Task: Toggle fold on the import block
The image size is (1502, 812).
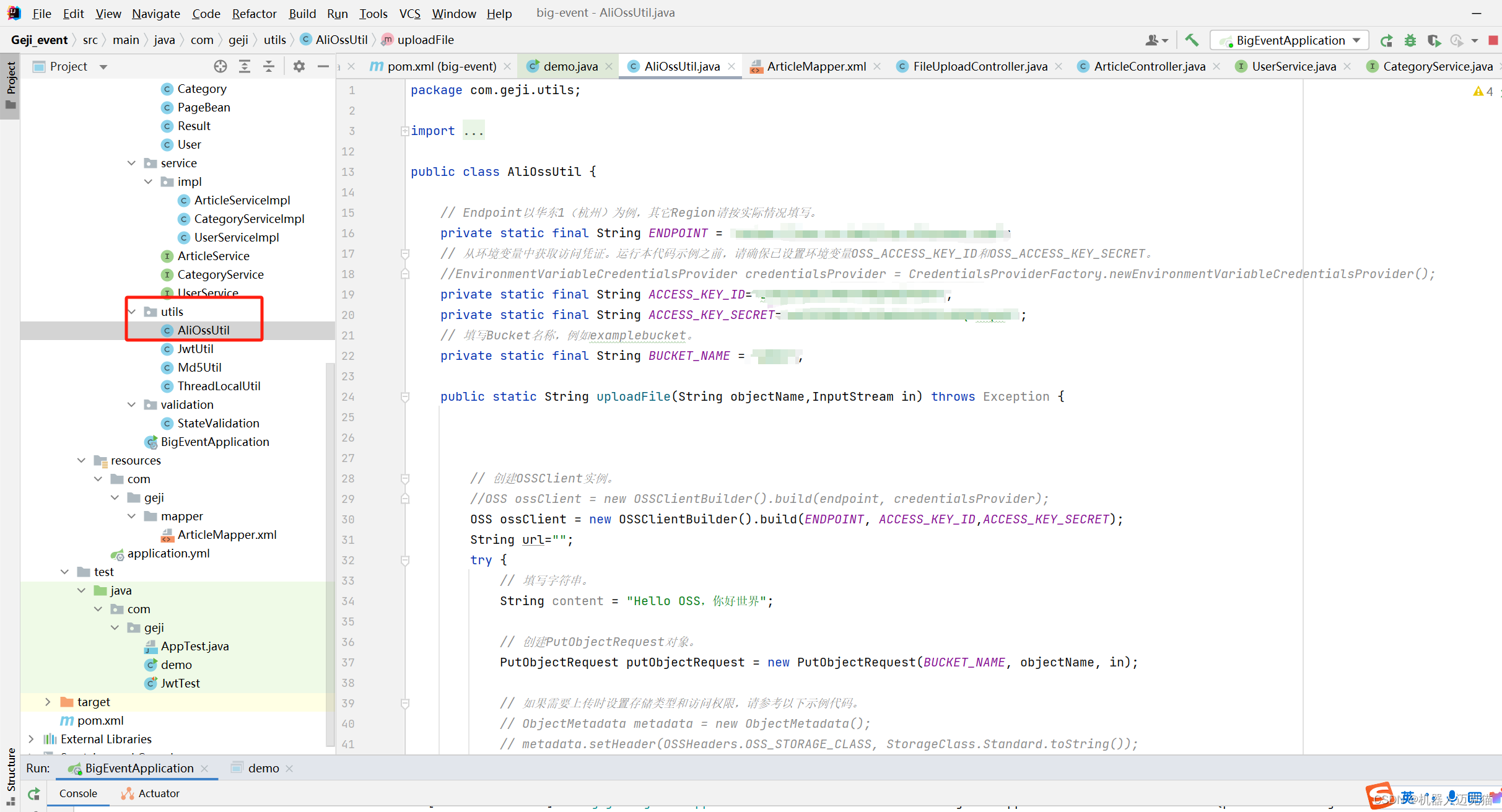Action: (x=404, y=131)
